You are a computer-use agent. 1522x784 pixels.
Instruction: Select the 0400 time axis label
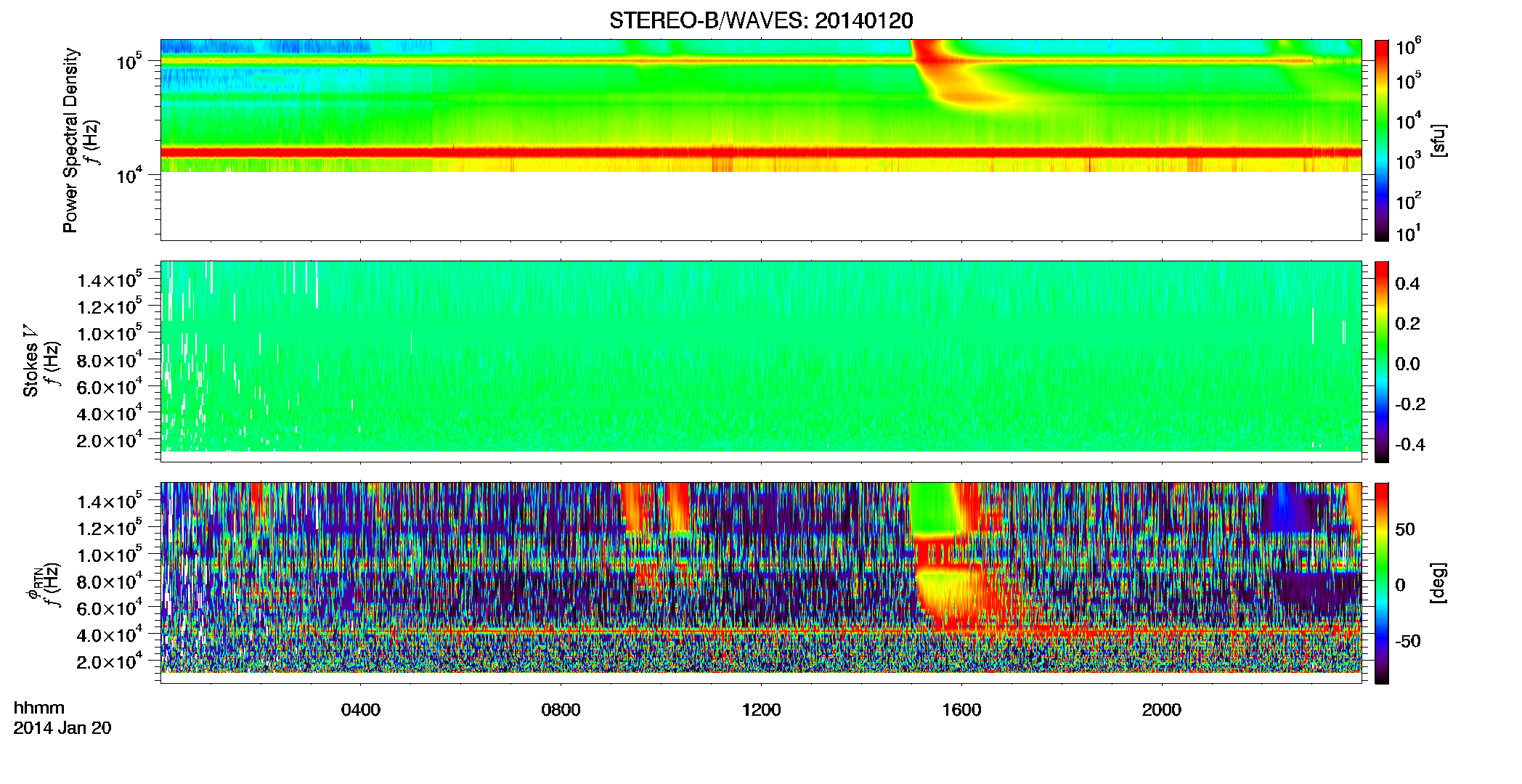click(x=360, y=710)
